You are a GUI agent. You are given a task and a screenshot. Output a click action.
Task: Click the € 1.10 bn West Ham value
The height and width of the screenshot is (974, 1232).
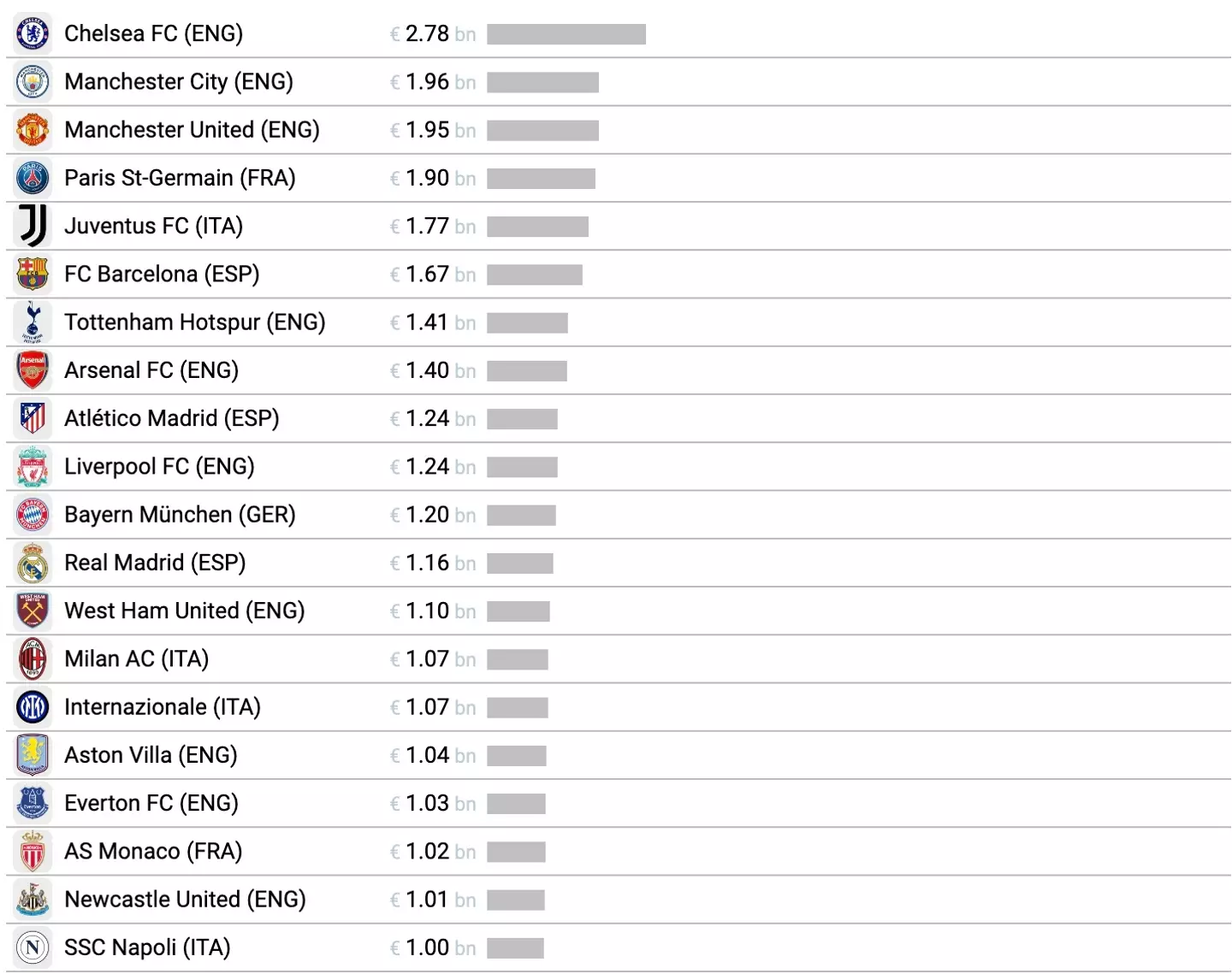pos(432,611)
